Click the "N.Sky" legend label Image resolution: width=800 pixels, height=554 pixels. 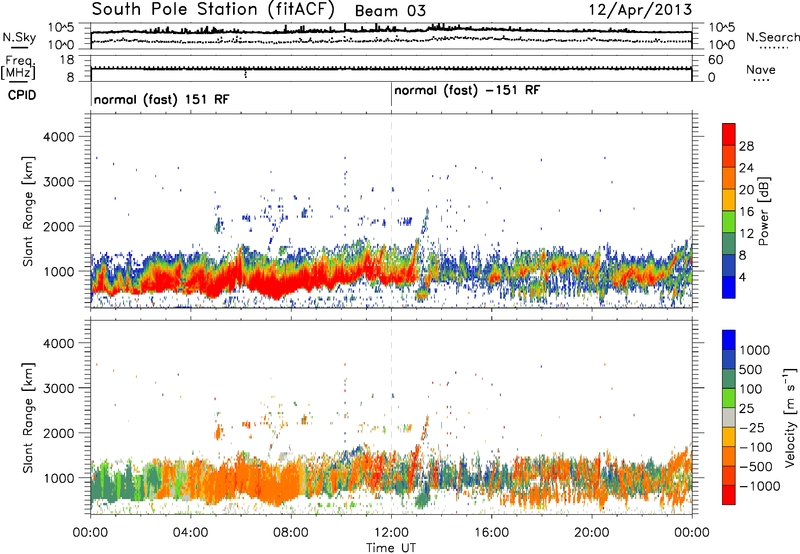pyautogui.click(x=19, y=37)
